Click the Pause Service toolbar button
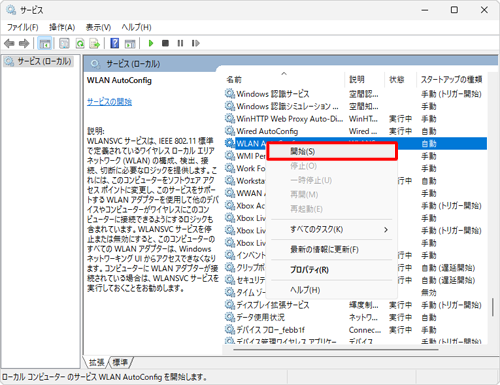Image resolution: width=500 pixels, height=385 pixels. pyautogui.click(x=180, y=43)
